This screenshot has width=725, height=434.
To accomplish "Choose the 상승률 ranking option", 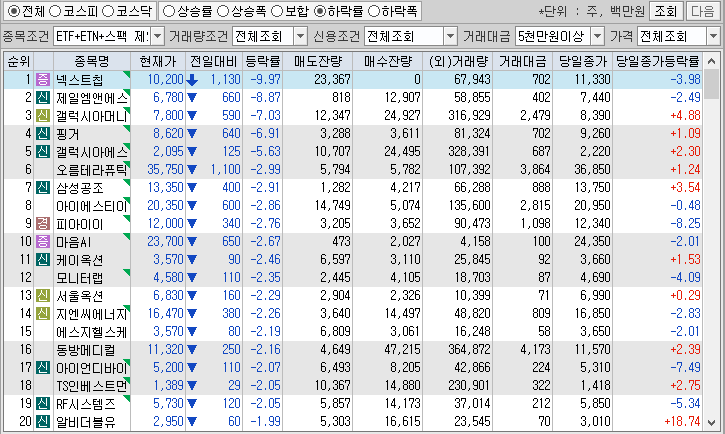I will 169,11.
